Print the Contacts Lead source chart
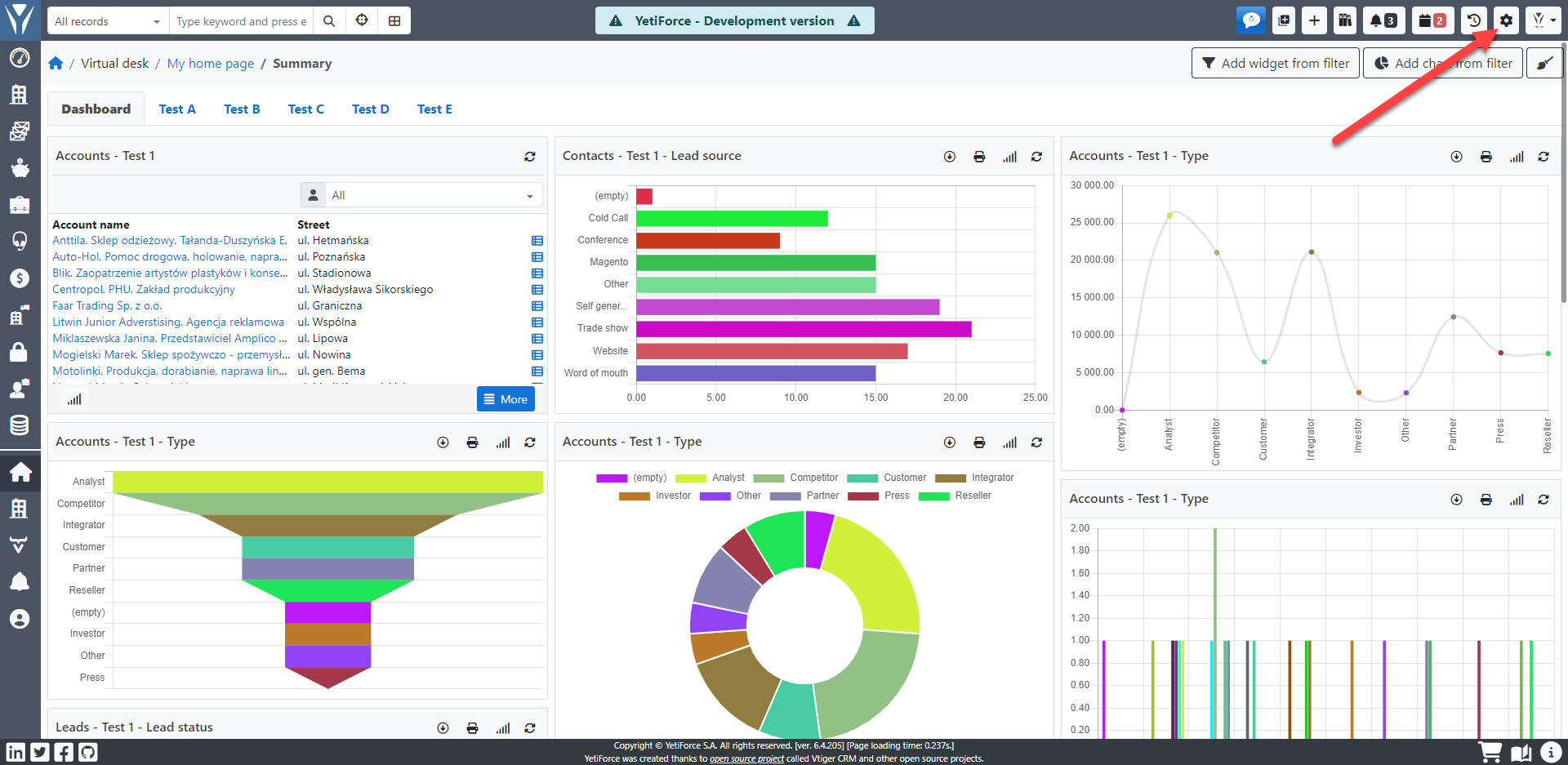 pyautogui.click(x=979, y=157)
